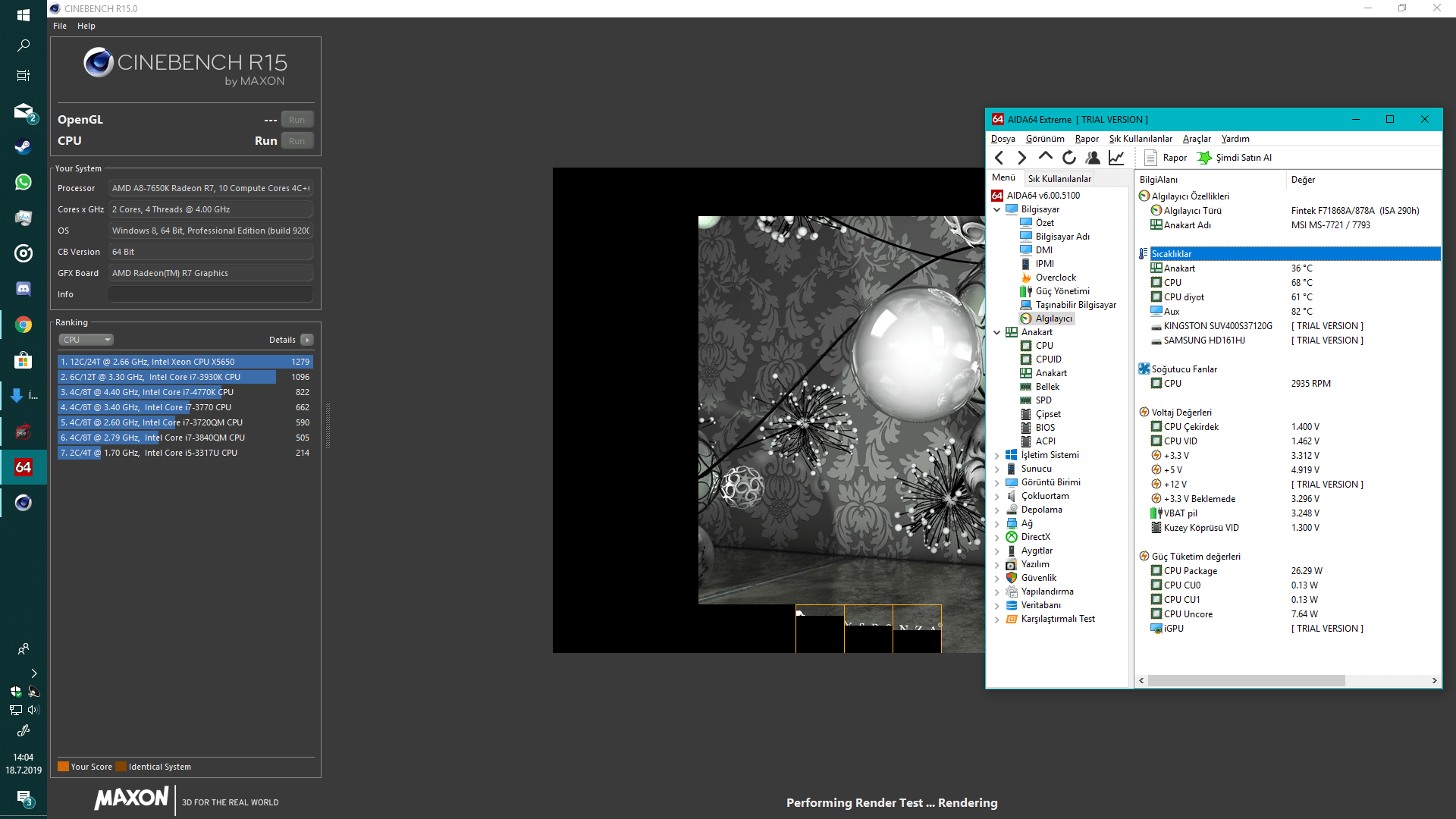Click the Rapor report toolbar button
This screenshot has width=1456, height=819.
point(1166,158)
